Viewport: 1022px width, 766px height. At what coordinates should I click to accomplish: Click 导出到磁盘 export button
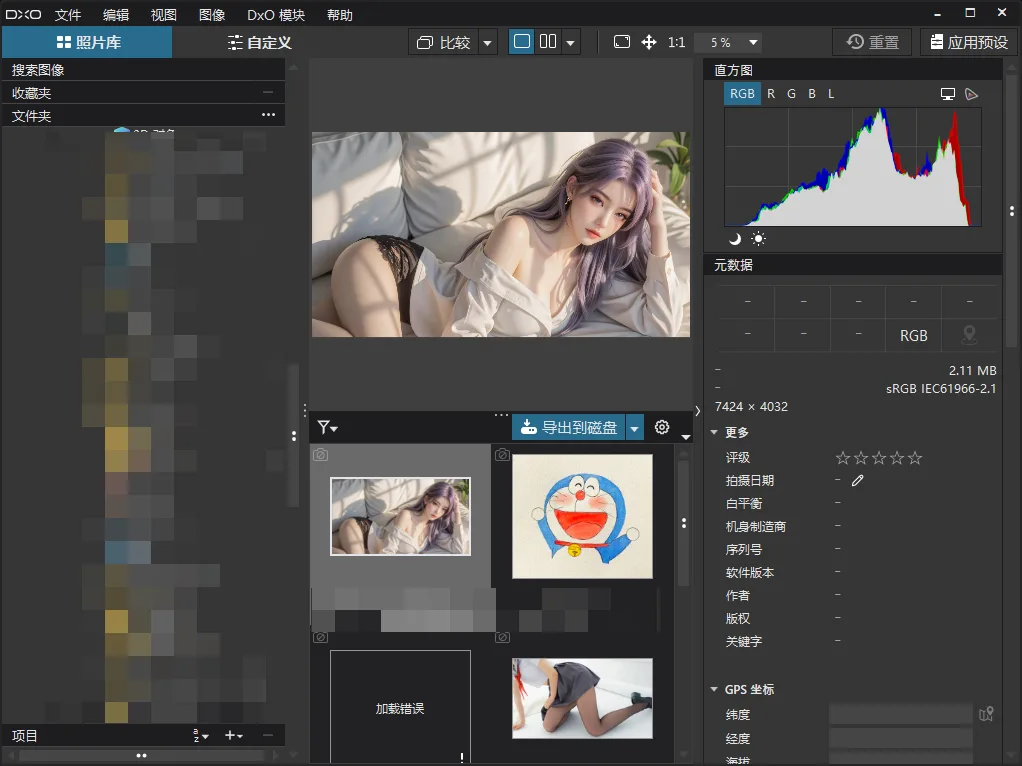tap(568, 428)
